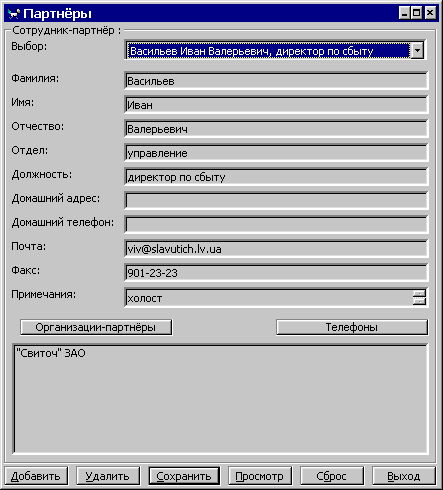Expand the Выбор partner dropdown arrow

point(417,51)
